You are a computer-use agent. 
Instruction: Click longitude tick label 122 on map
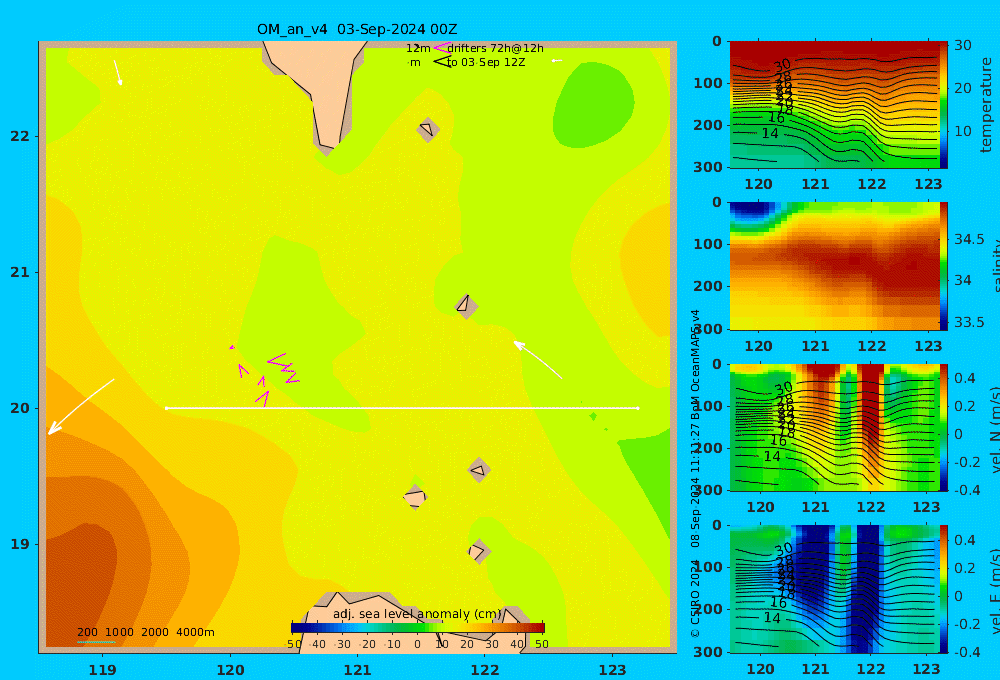(x=485, y=670)
